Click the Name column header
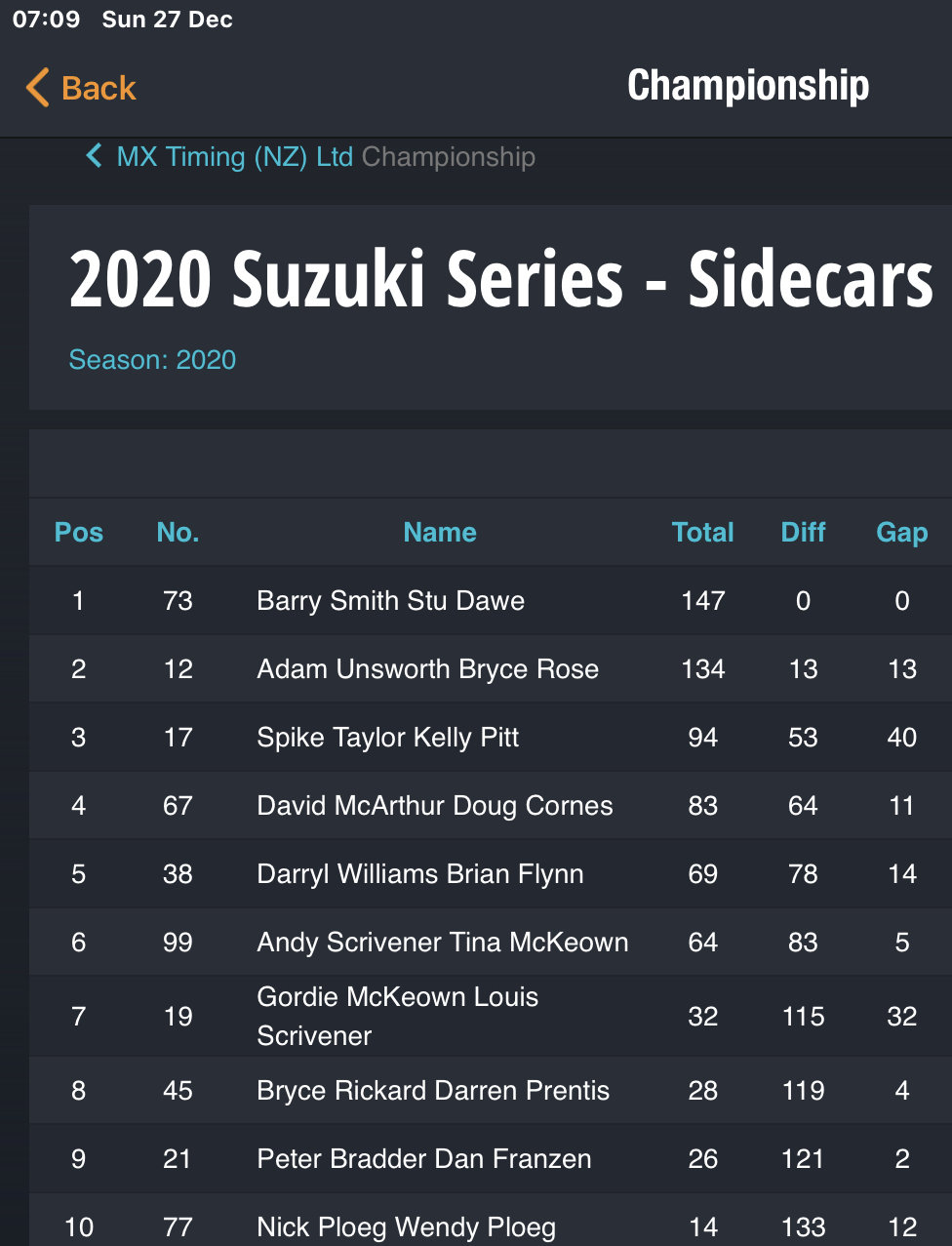 pos(440,532)
